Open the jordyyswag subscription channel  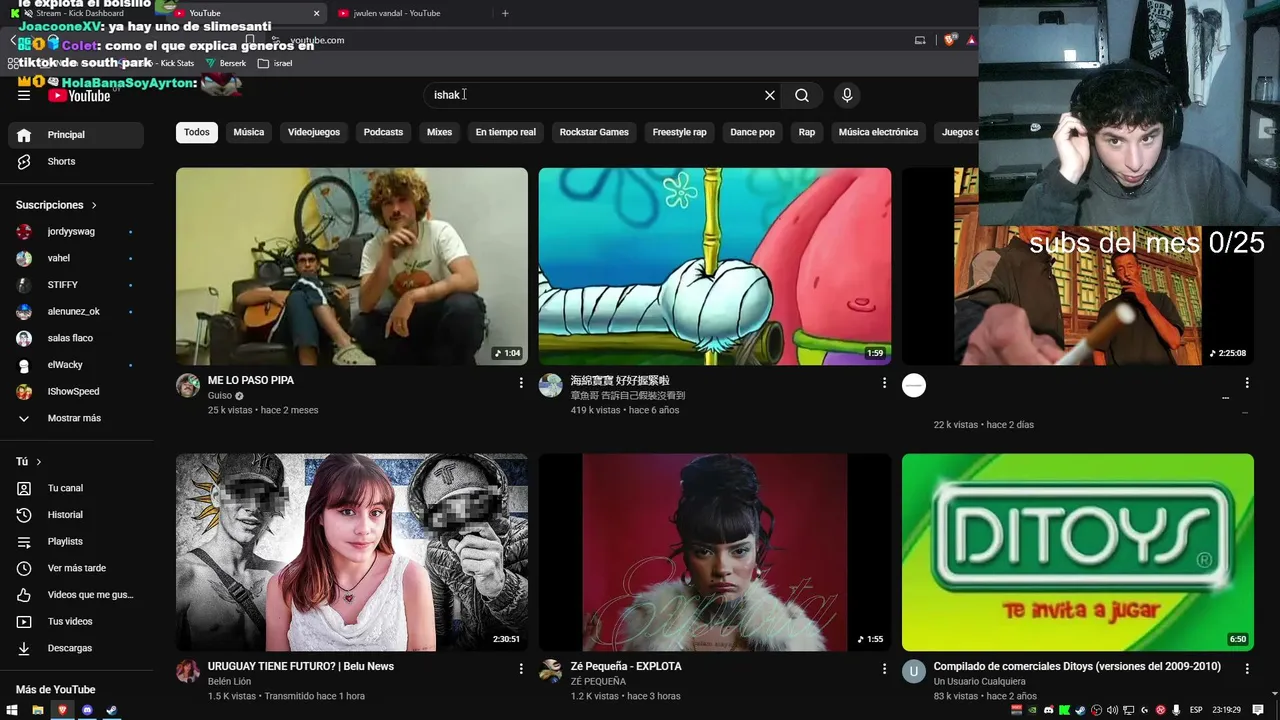click(x=76, y=232)
